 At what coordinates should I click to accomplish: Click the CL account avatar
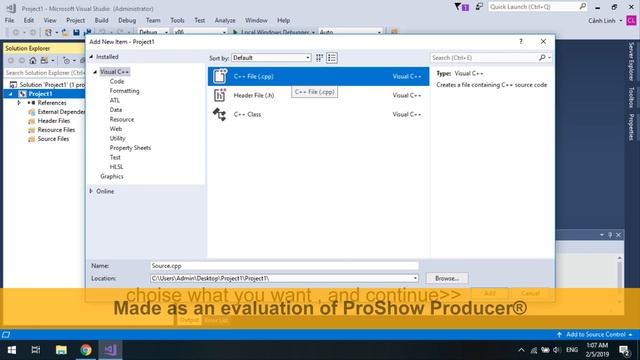pyautogui.click(x=631, y=20)
